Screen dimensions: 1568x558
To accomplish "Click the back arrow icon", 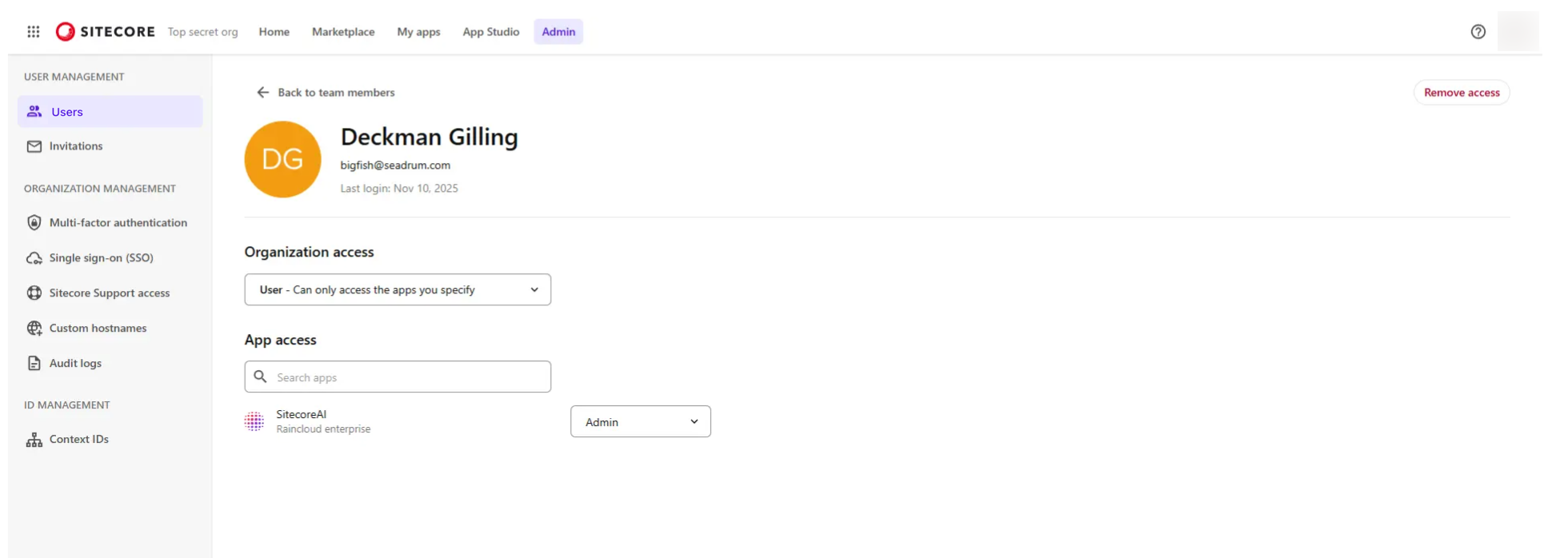I will [262, 92].
